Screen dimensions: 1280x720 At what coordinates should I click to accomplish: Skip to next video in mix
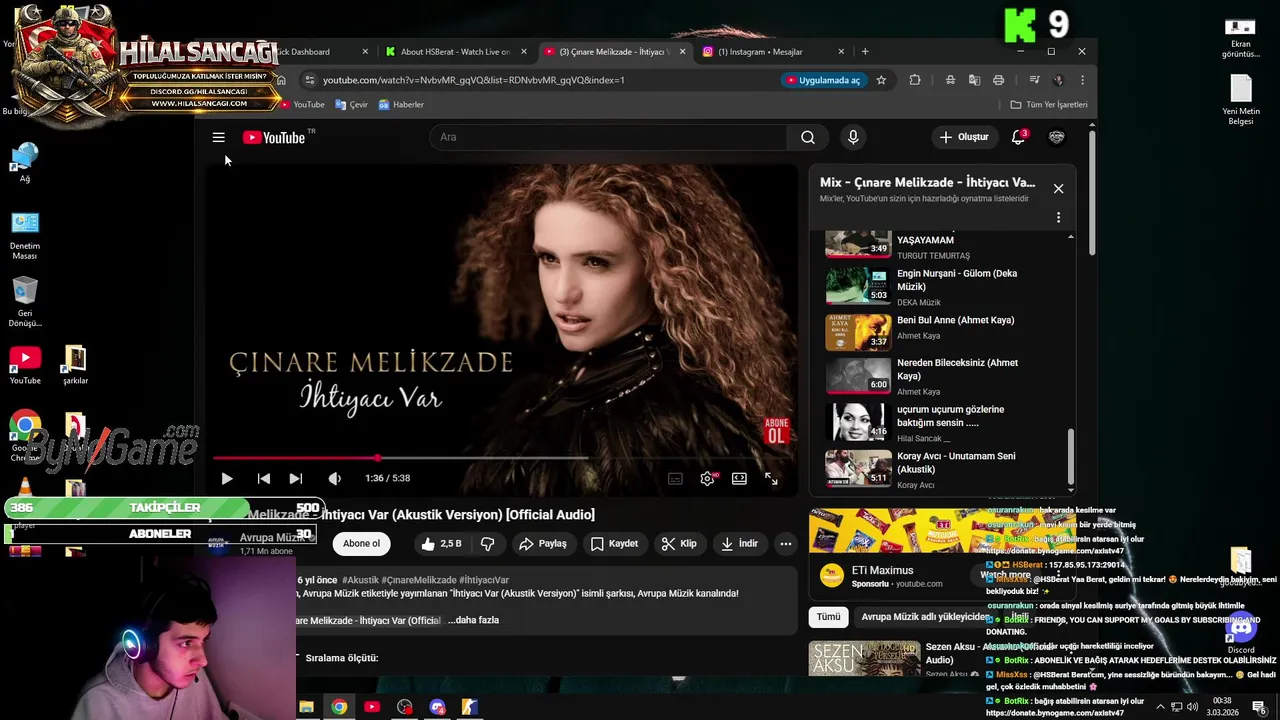295,478
